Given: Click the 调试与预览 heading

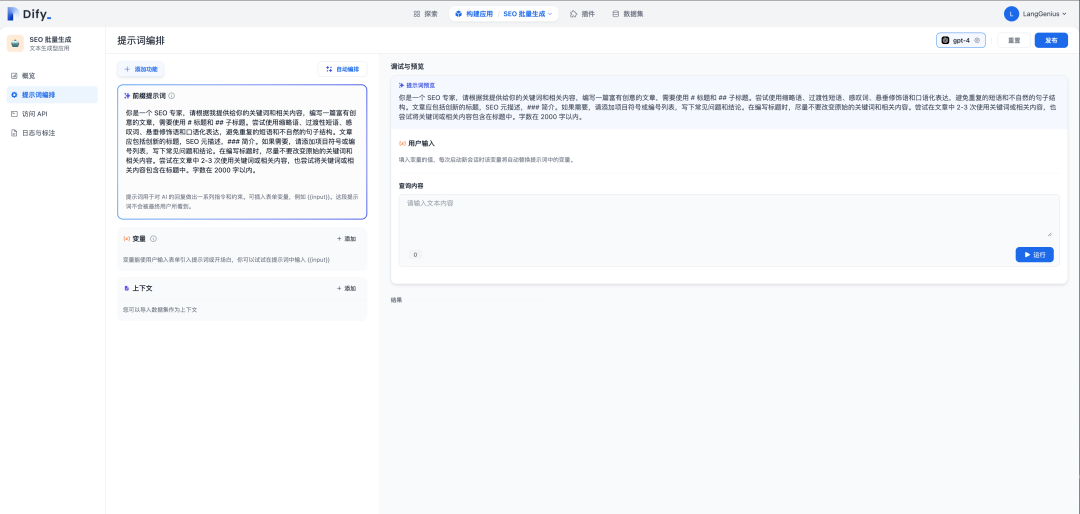Looking at the screenshot, I should 407,66.
